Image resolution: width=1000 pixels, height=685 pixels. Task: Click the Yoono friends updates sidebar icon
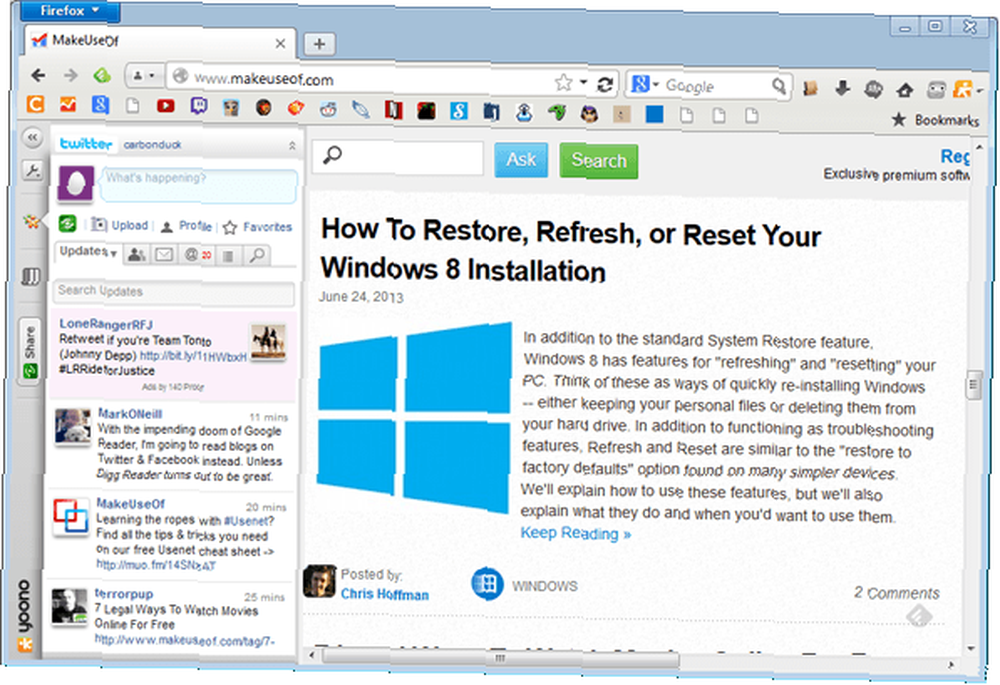[31, 221]
